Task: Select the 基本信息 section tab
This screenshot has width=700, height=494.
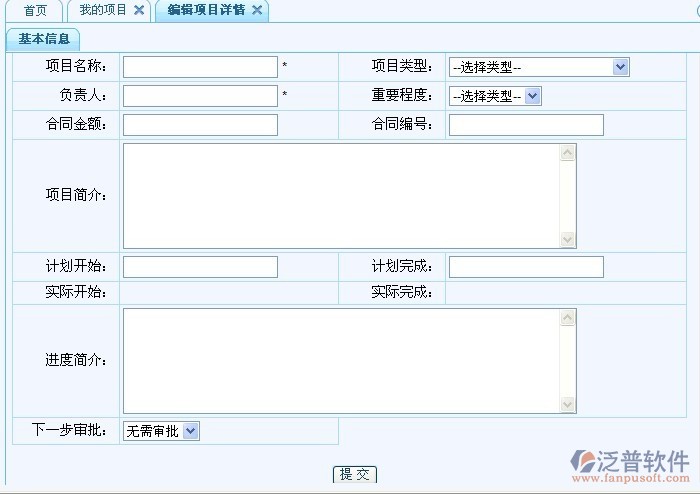Action: tap(43, 39)
